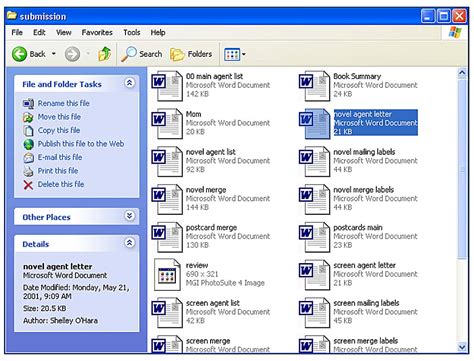The image size is (474, 361).
Task: Click the 'novel agent letter' file name
Action: click(363, 114)
